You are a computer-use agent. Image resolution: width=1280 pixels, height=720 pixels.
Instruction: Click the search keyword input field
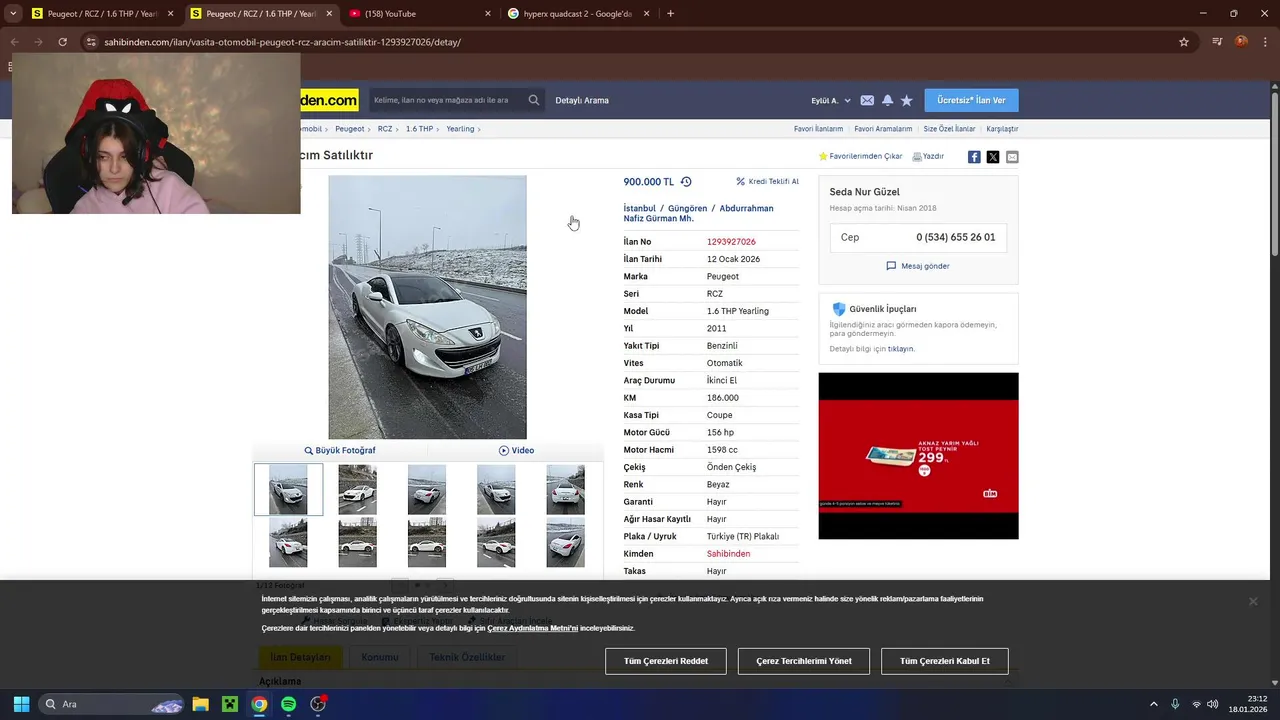(447, 100)
